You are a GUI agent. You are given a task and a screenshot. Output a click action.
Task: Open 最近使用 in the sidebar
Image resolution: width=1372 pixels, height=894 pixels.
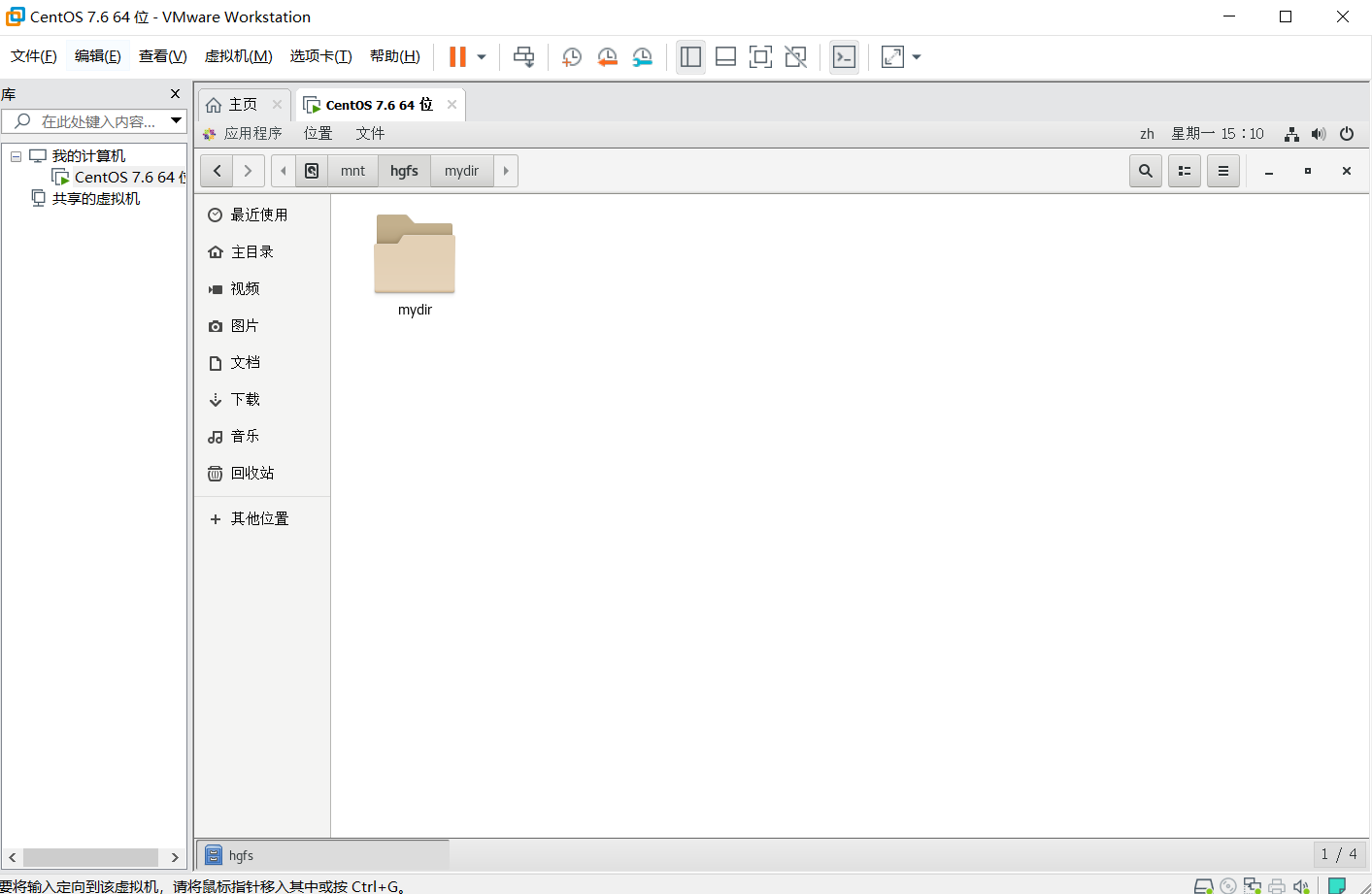[x=262, y=215]
